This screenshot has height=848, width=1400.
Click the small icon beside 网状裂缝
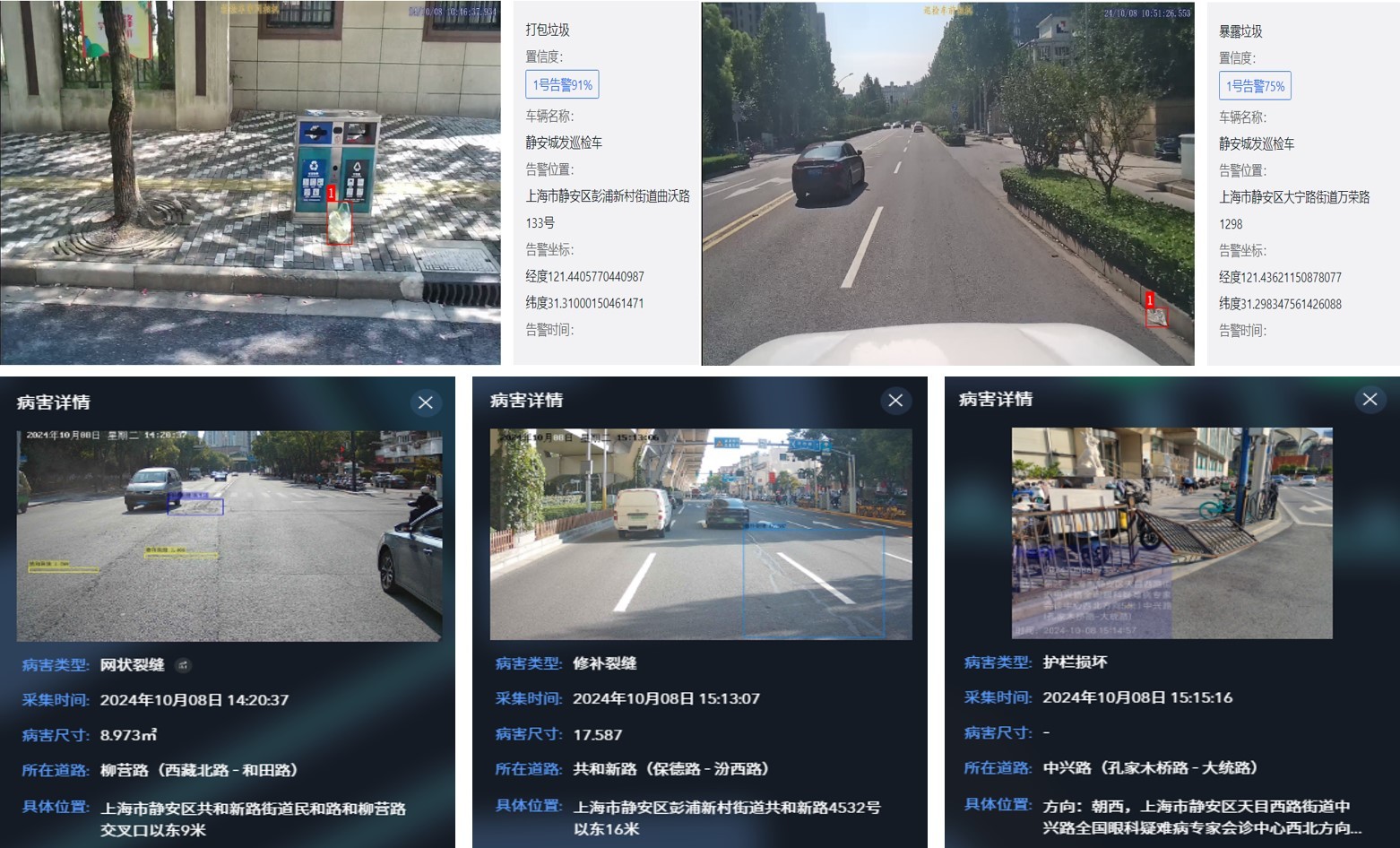(x=183, y=665)
